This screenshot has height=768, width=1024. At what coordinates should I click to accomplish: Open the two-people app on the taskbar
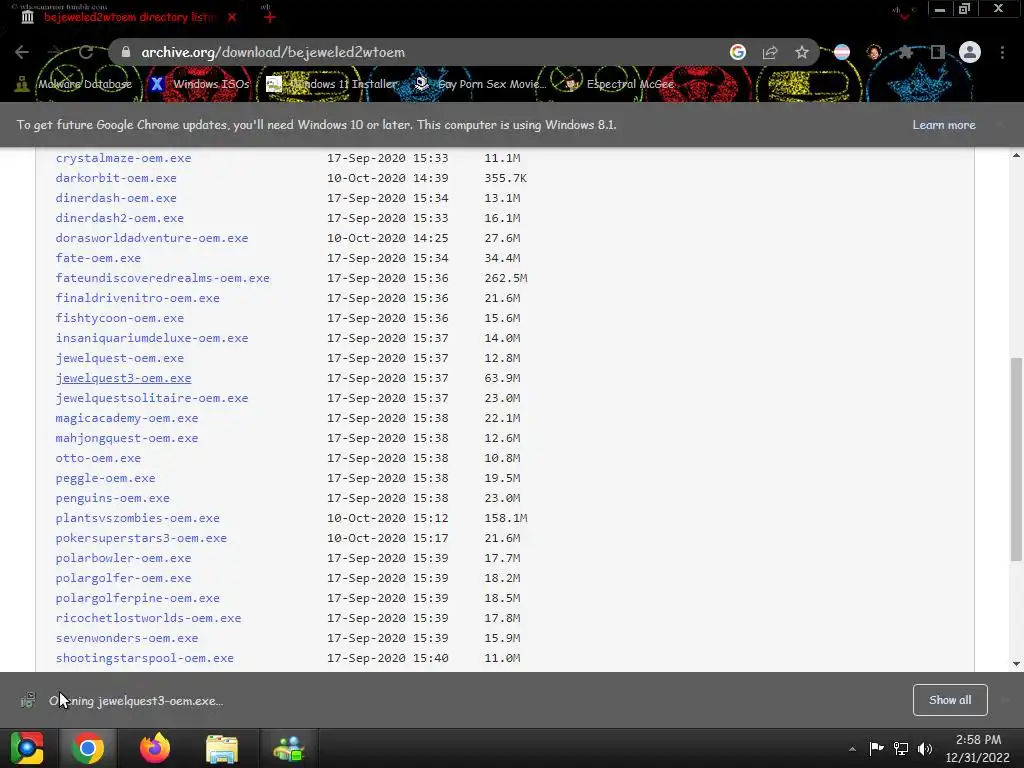click(289, 748)
